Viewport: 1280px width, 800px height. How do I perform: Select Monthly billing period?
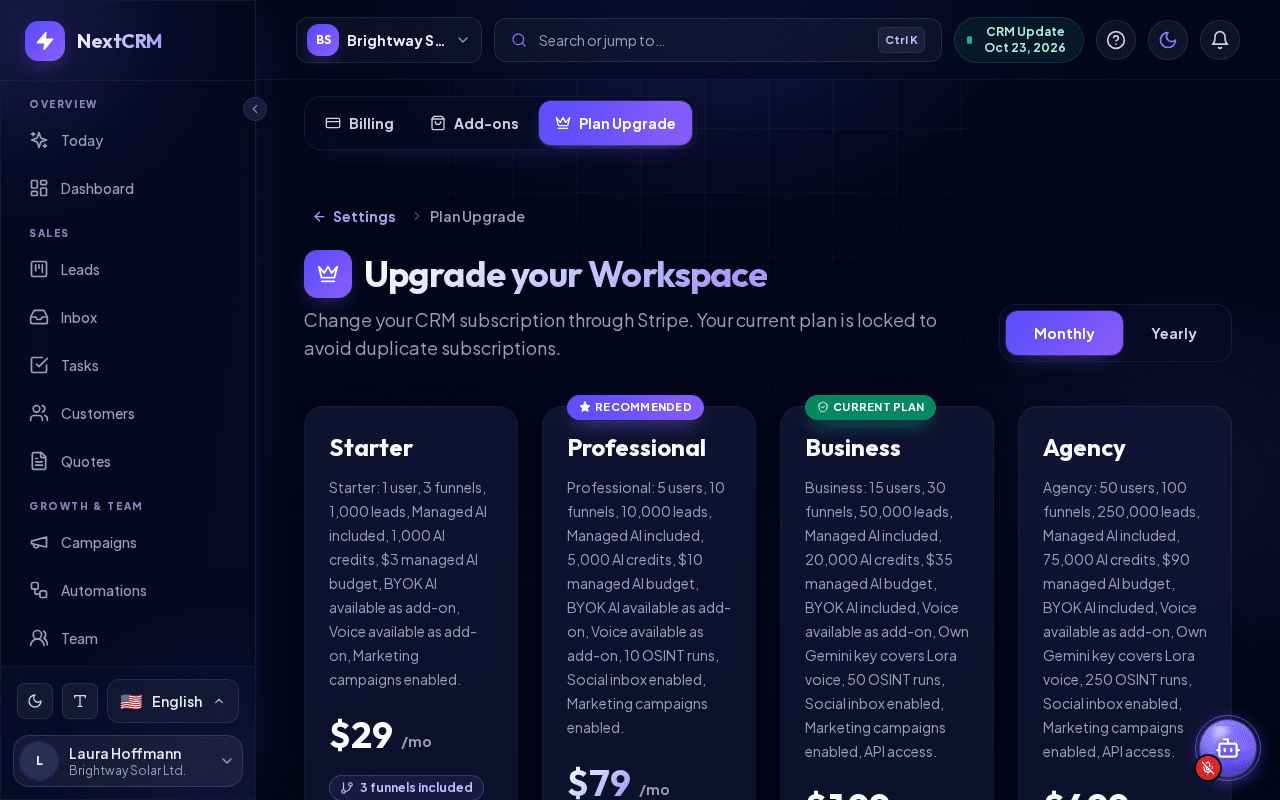tap(1064, 333)
